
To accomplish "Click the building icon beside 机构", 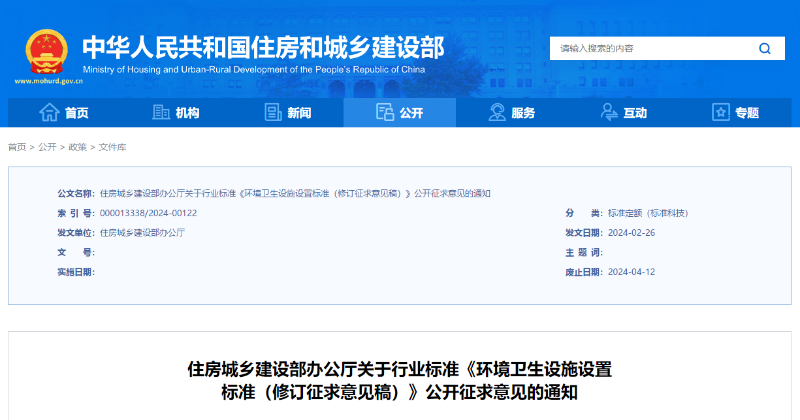I will (x=160, y=113).
